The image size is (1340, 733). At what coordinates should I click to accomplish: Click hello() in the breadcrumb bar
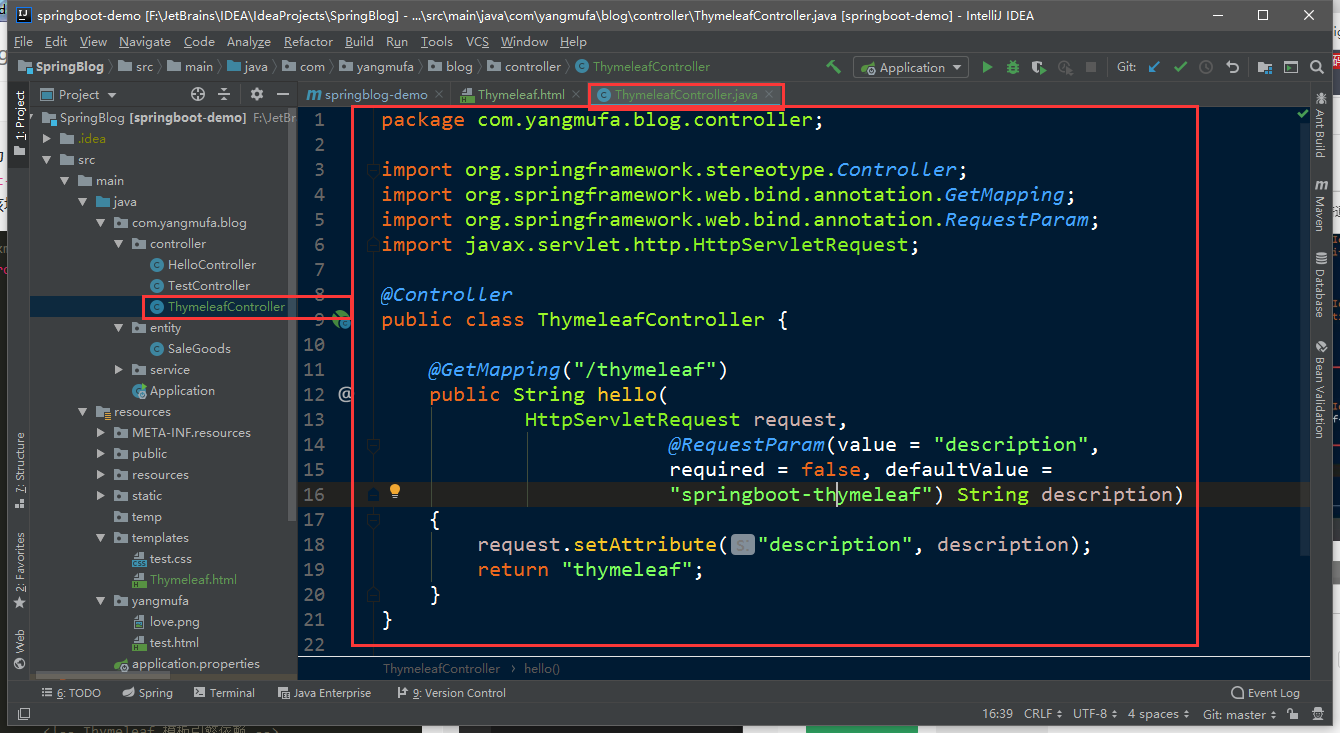point(540,668)
